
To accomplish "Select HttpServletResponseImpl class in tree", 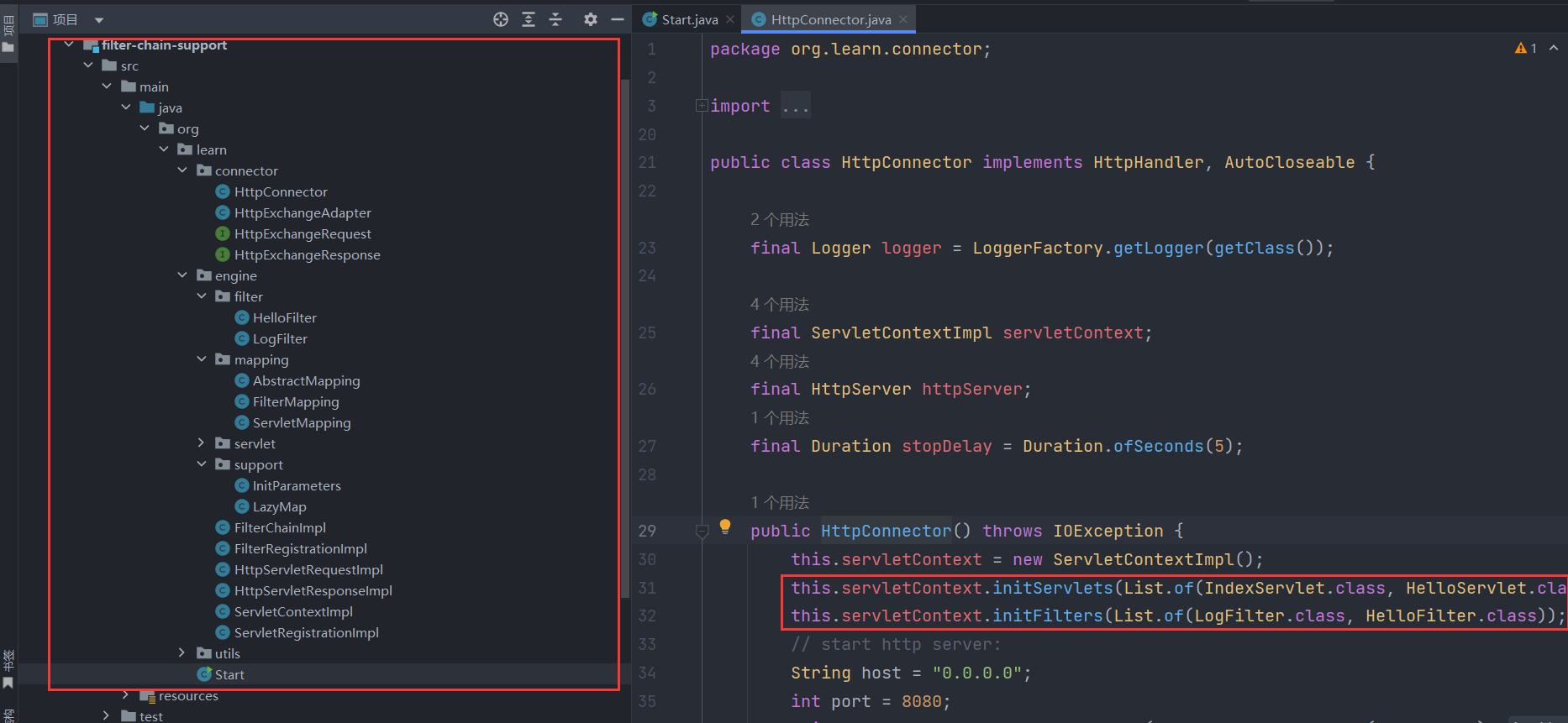I will (x=313, y=590).
